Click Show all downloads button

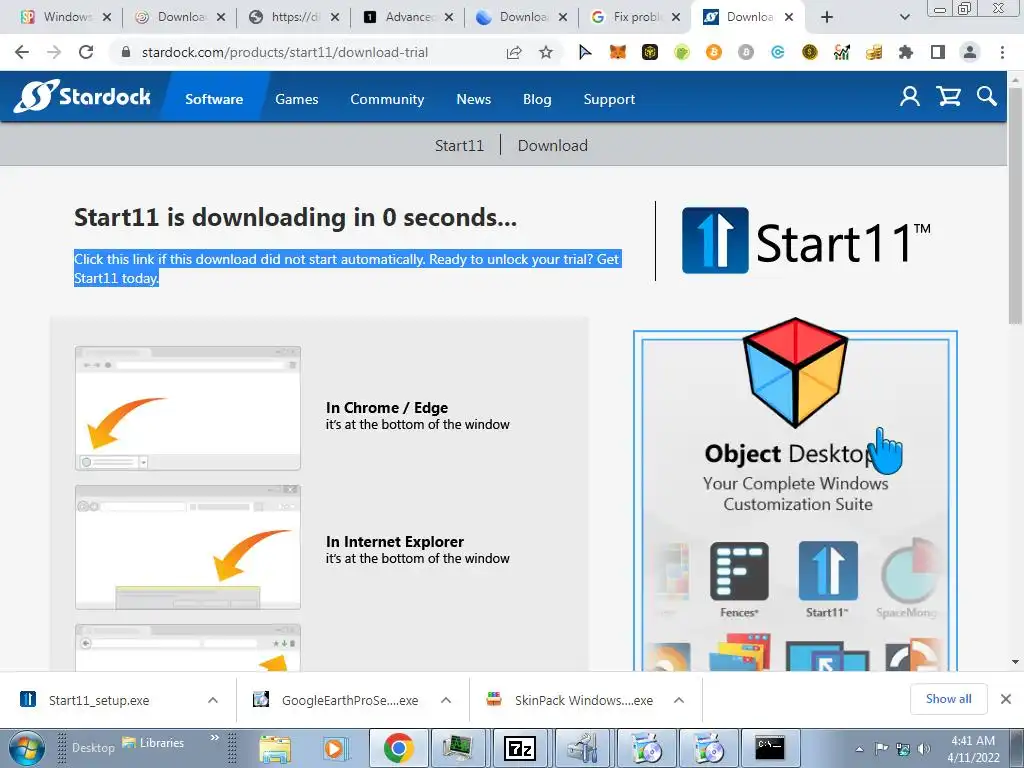[x=948, y=699]
